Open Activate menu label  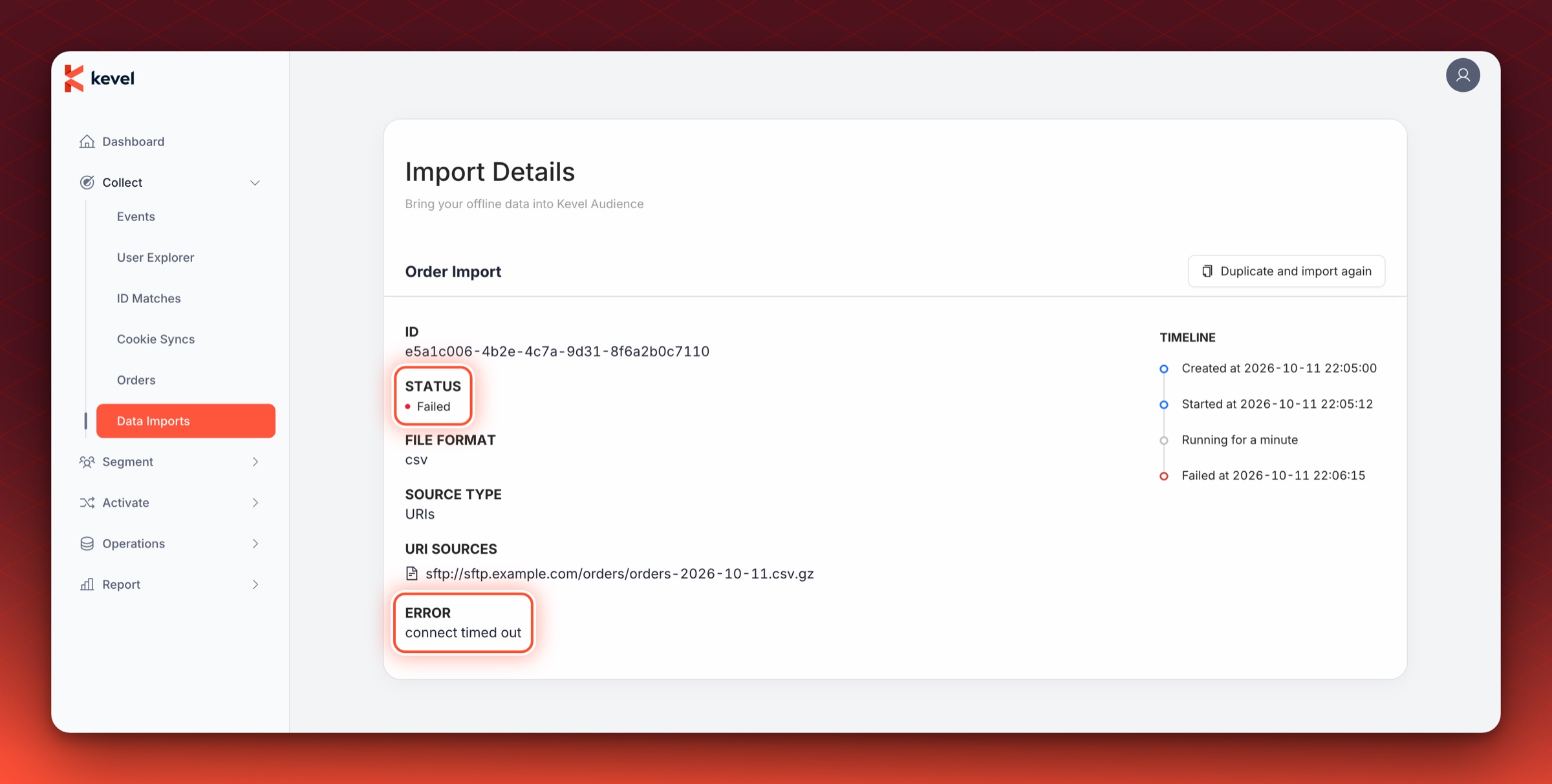[125, 502]
